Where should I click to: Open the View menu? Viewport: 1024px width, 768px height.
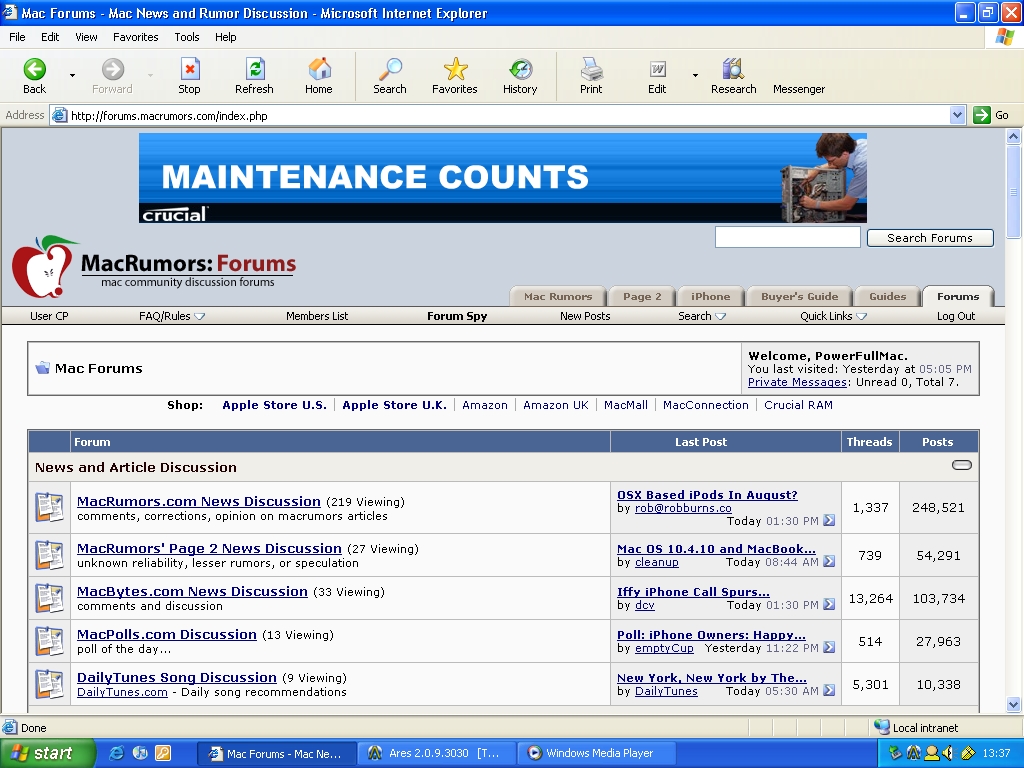tap(86, 37)
